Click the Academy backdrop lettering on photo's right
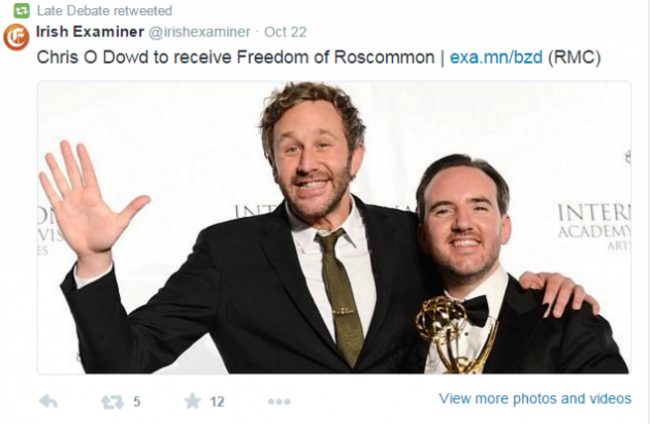This screenshot has width=650, height=424. pyautogui.click(x=594, y=226)
